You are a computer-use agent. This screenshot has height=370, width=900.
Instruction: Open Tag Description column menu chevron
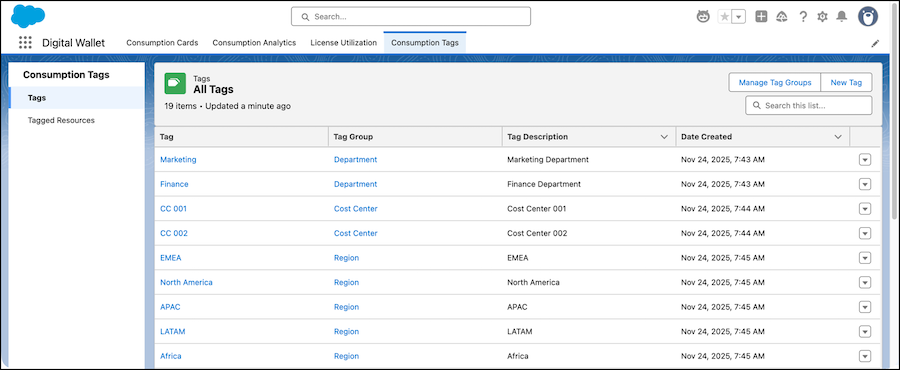[x=664, y=137]
